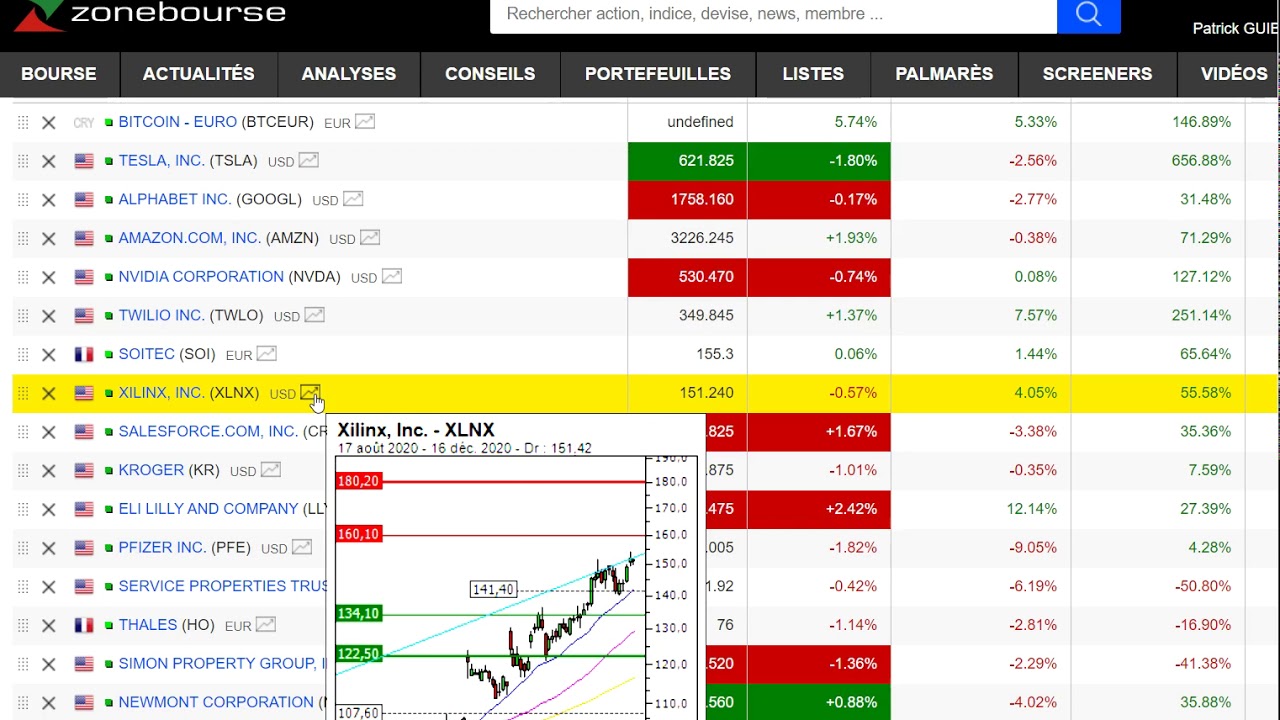Screen dimensions: 1280x720
Task: Open the PFIZER INC. quote link
Action: [x=163, y=548]
